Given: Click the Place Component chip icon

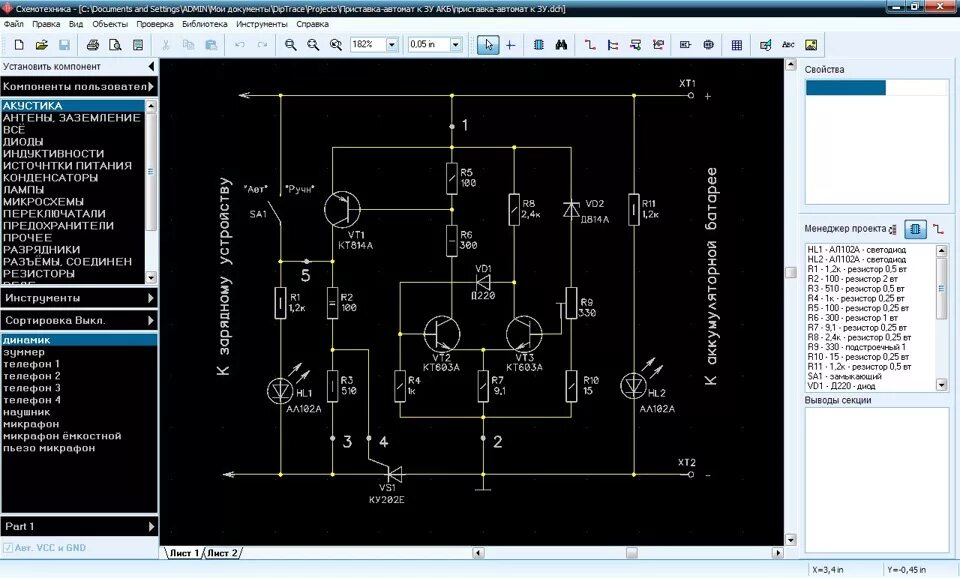Looking at the screenshot, I should [539, 45].
